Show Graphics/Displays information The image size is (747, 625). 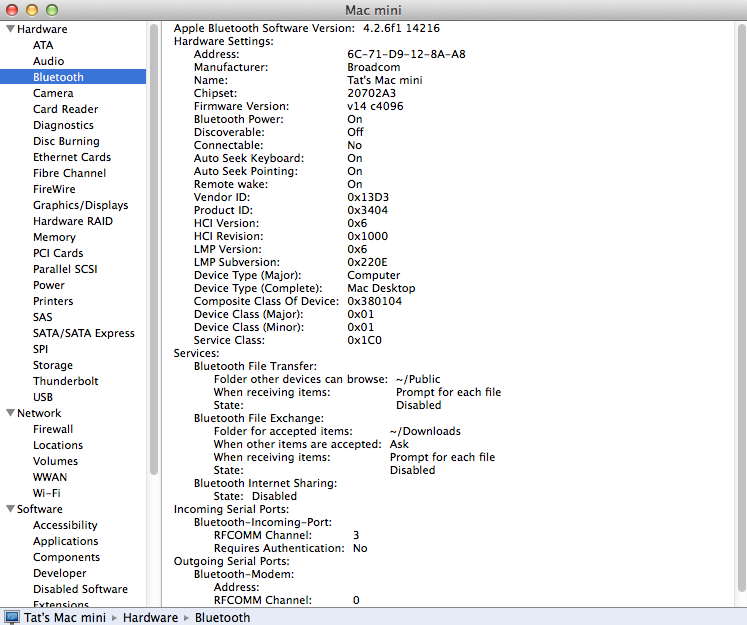click(x=80, y=205)
